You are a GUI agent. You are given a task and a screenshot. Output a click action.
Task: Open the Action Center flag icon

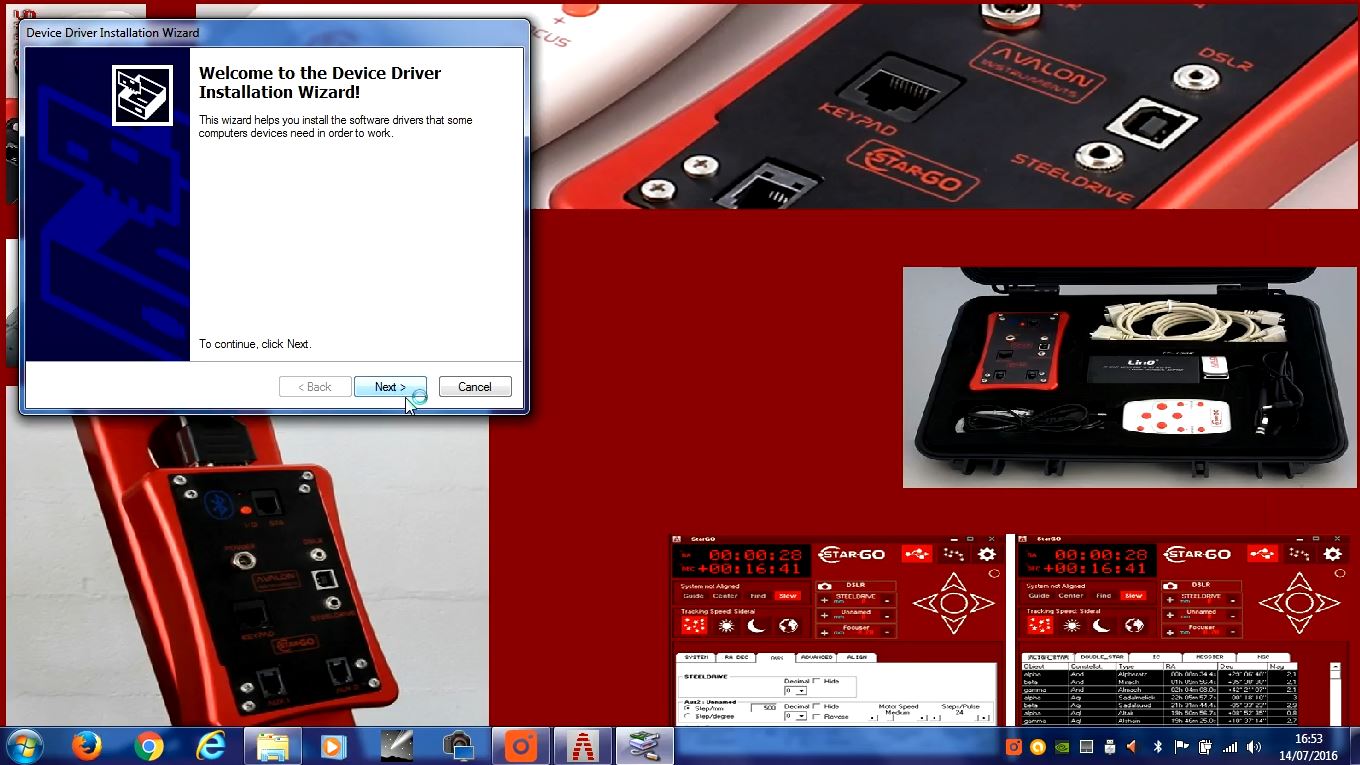pos(1182,747)
